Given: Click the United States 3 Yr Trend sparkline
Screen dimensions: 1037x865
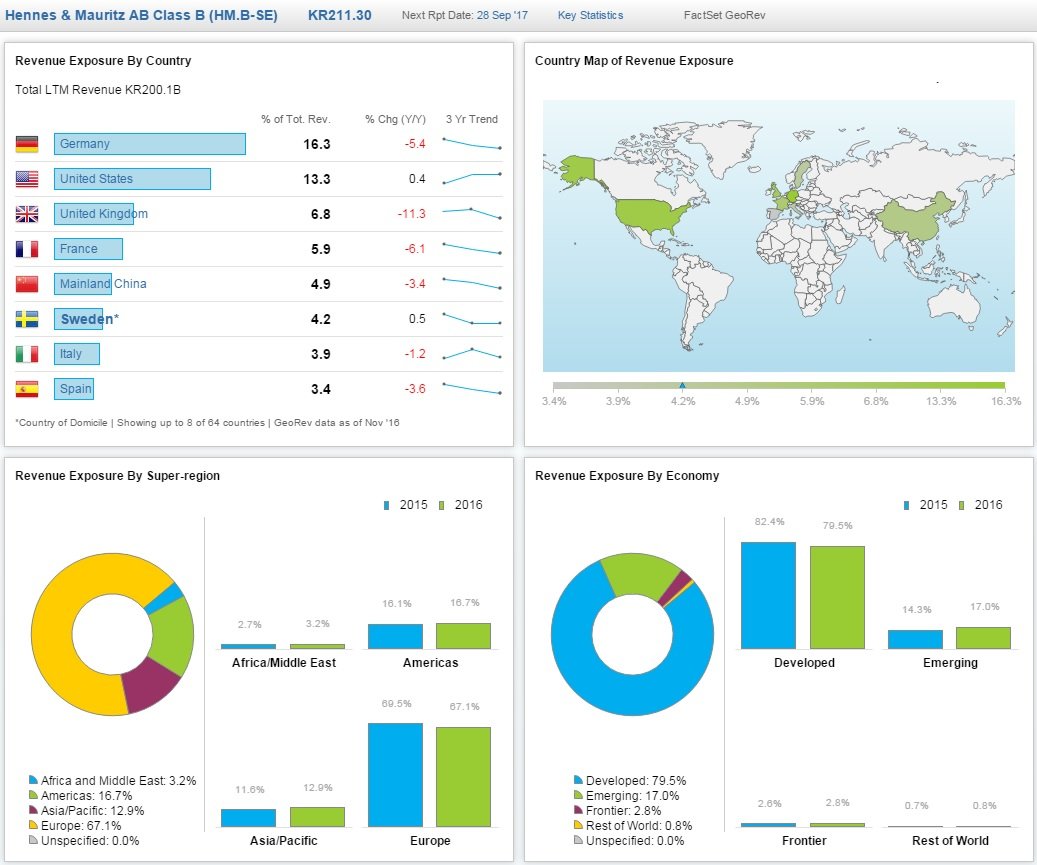Looking at the screenshot, I should [x=472, y=179].
